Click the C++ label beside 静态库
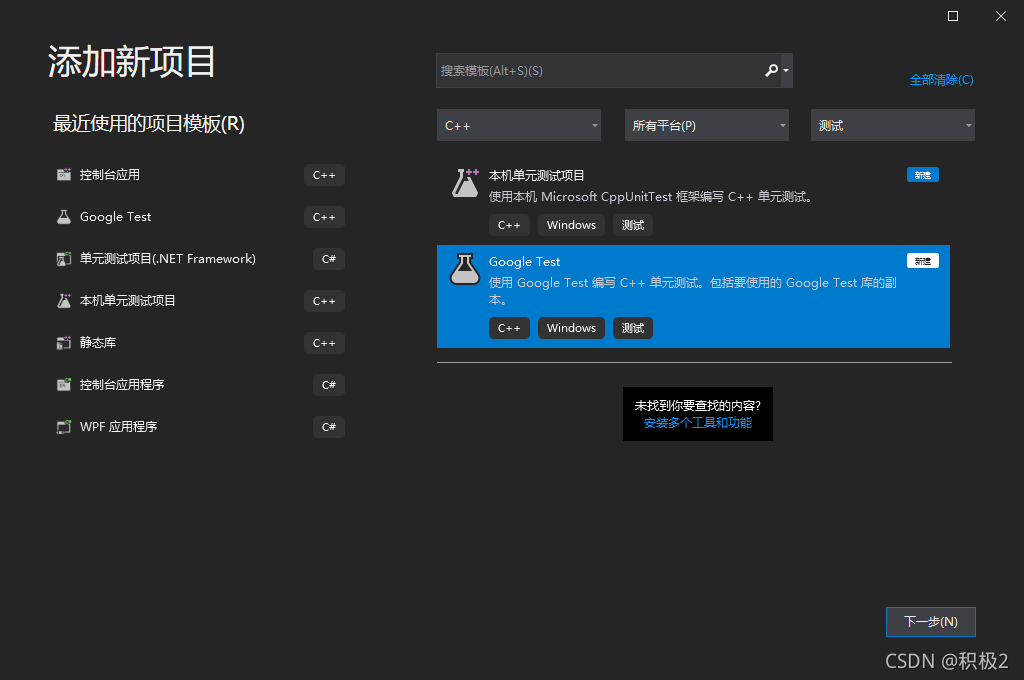Image resolution: width=1024 pixels, height=680 pixels. click(x=324, y=343)
